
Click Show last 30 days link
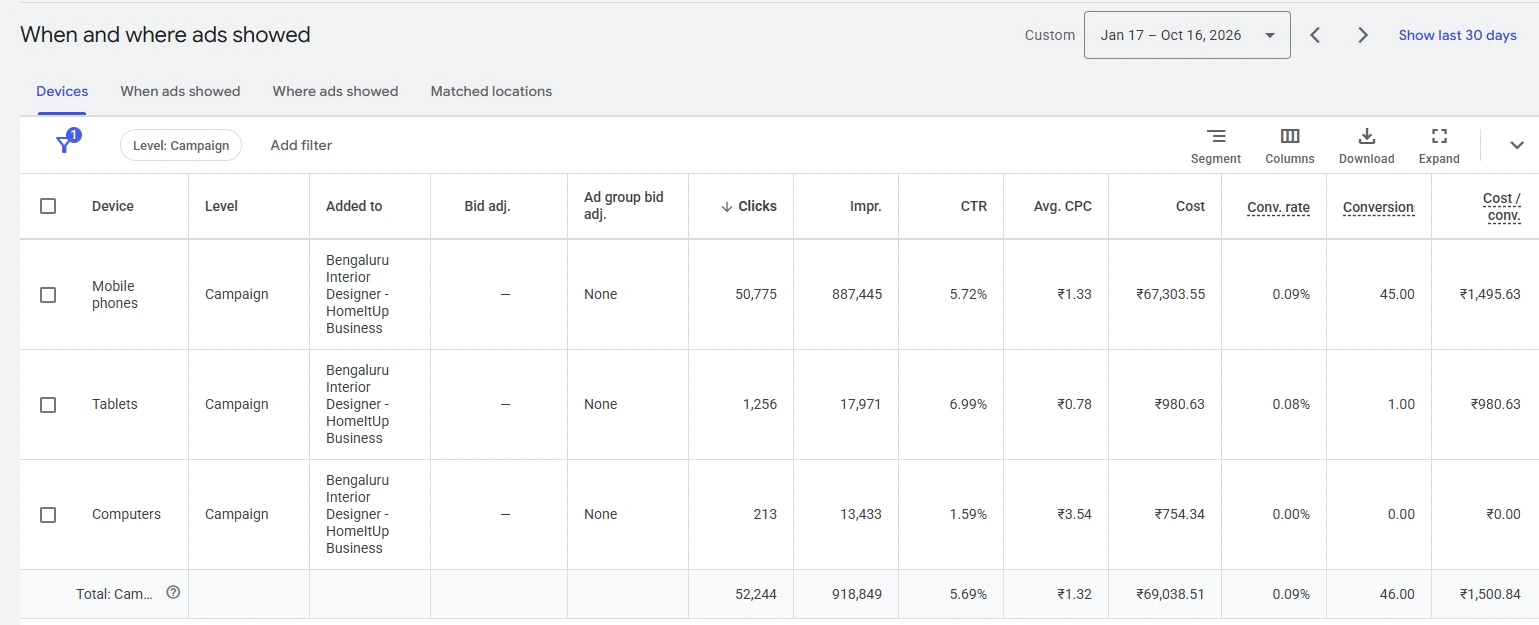1457,35
